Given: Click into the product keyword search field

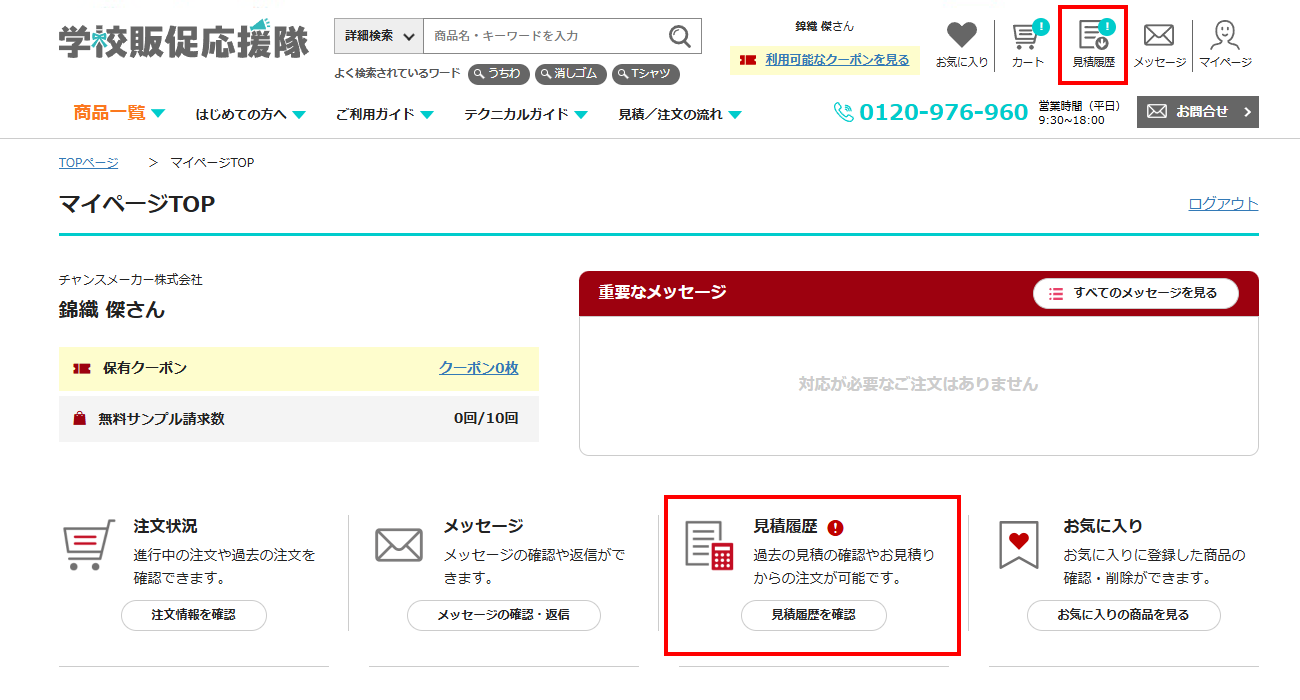Looking at the screenshot, I should (x=545, y=36).
